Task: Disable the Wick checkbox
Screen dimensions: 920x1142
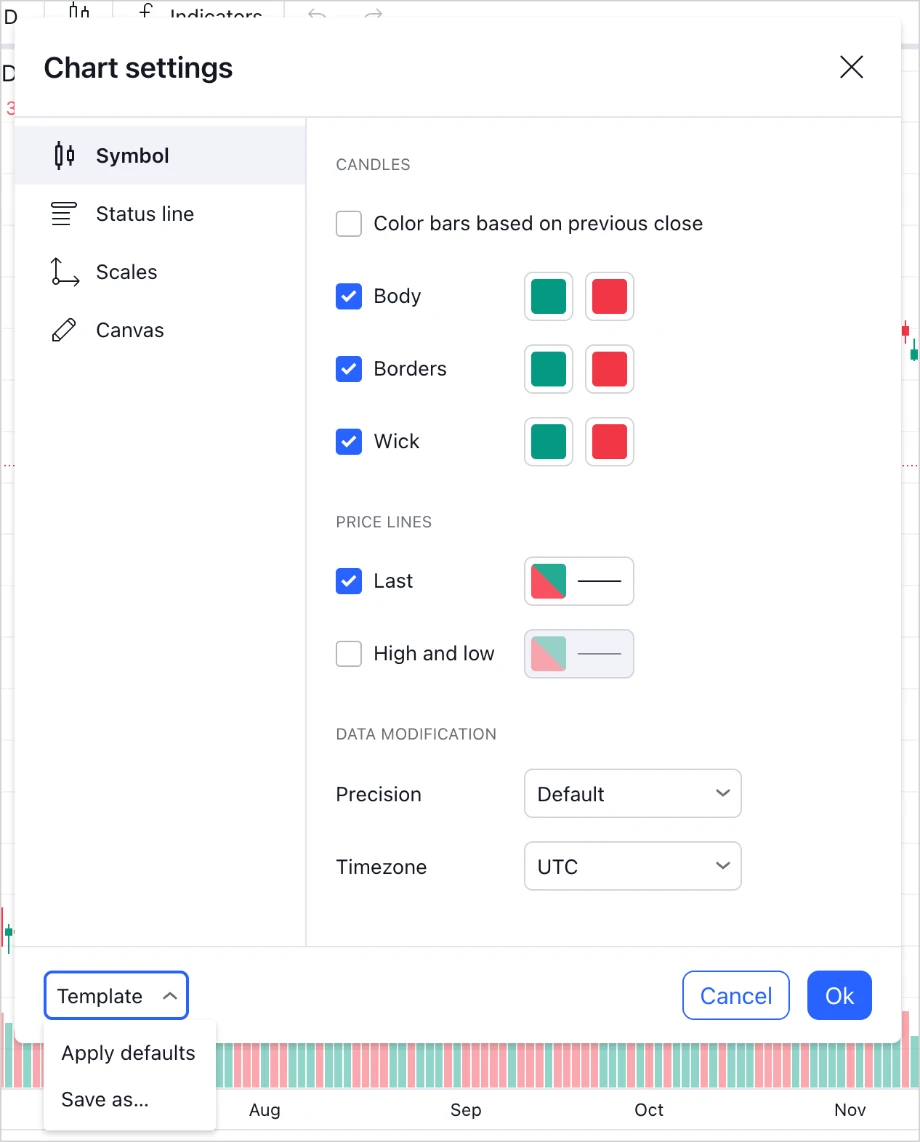Action: click(348, 441)
